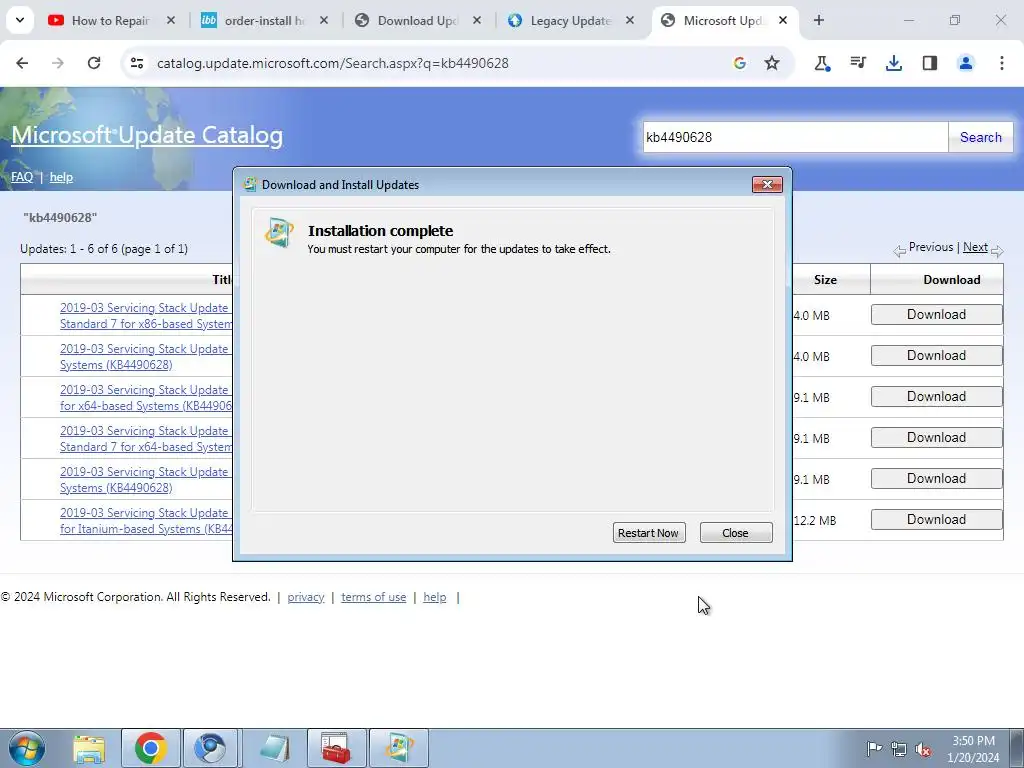The height and width of the screenshot is (768, 1024).
Task: Open Chrome downloads icon
Action: pos(894,63)
